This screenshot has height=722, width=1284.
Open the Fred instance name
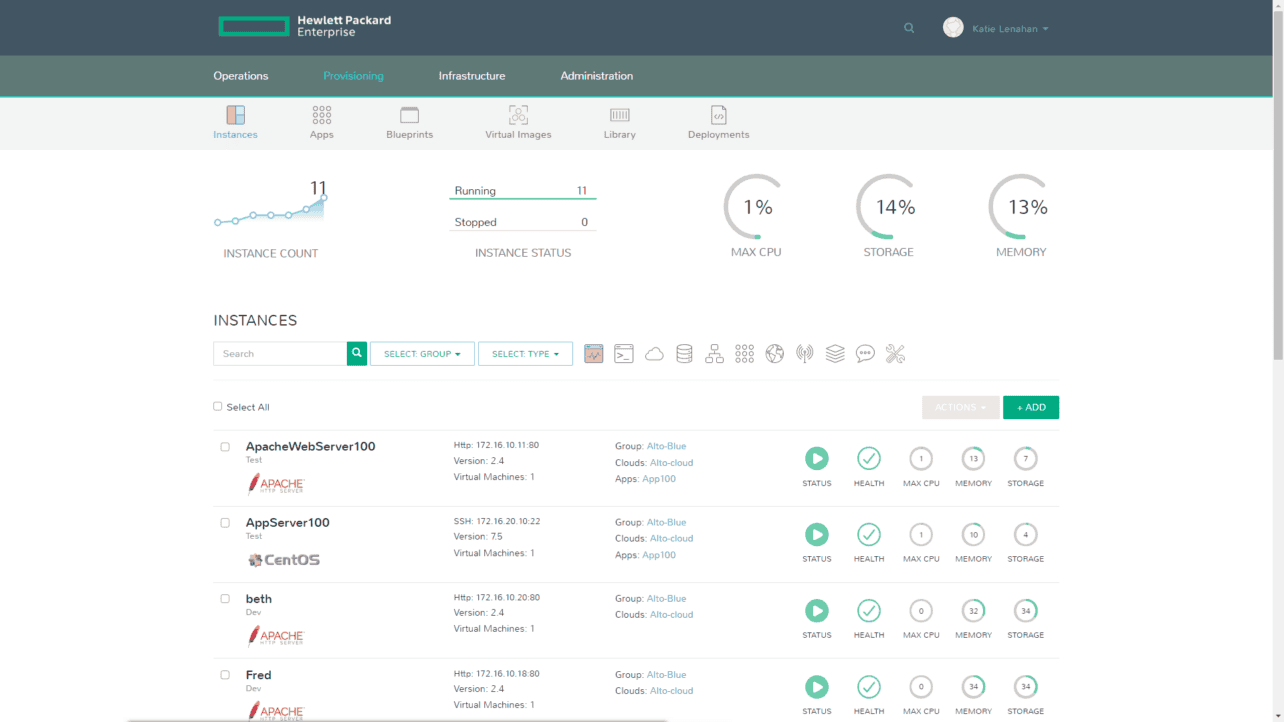pyautogui.click(x=259, y=675)
